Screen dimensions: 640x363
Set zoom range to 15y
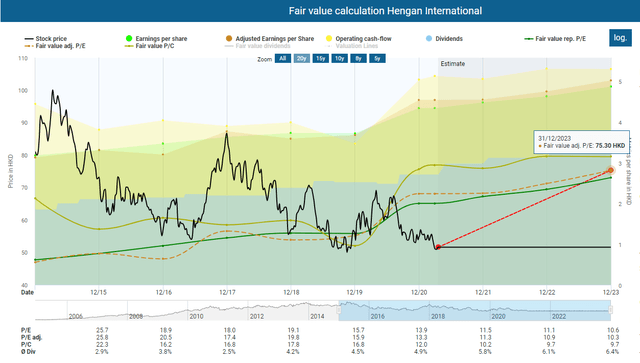tap(320, 58)
